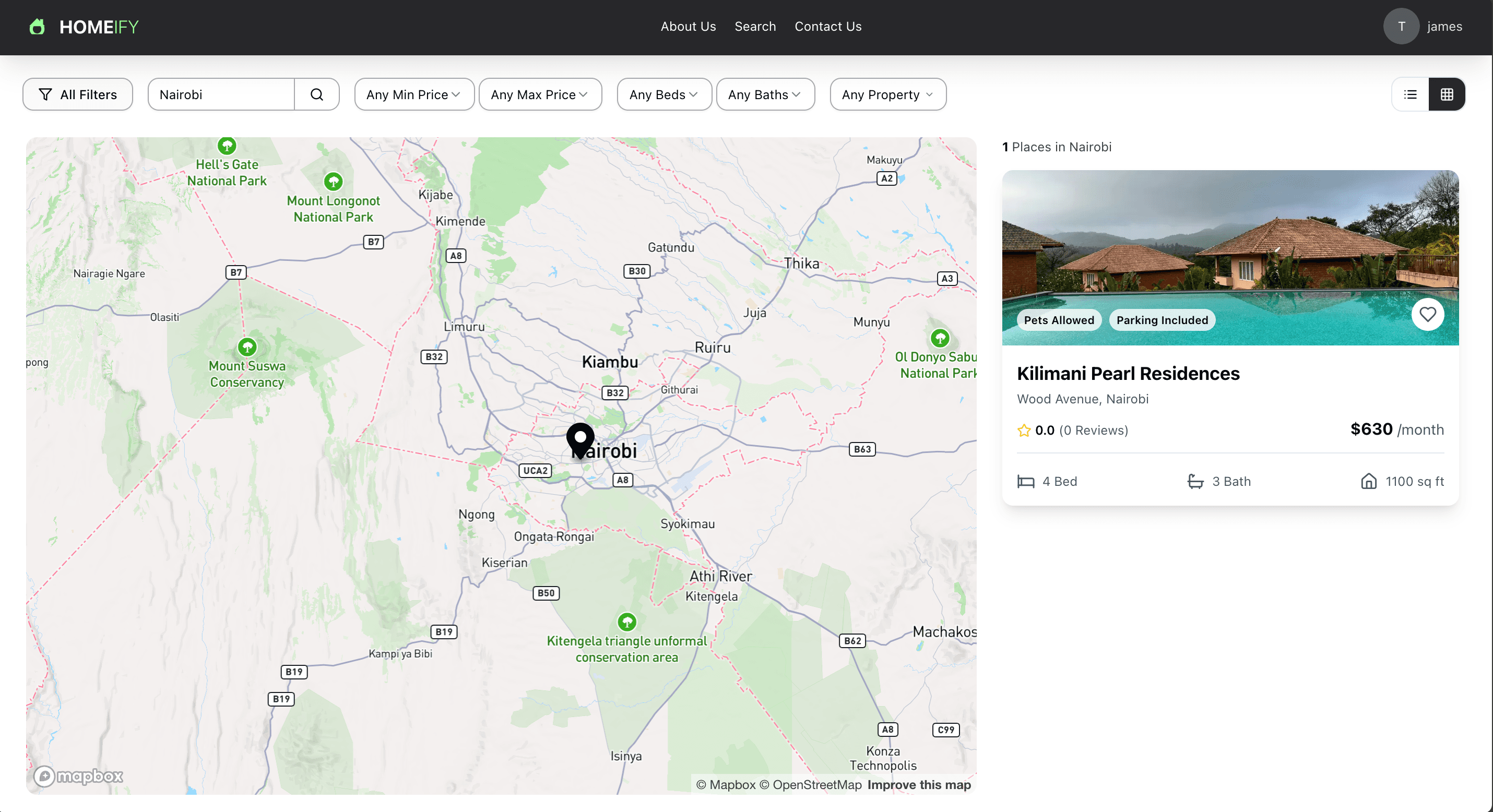Screen dimensions: 1493x812
Task: Open Contact Us page
Action: tap(827, 27)
